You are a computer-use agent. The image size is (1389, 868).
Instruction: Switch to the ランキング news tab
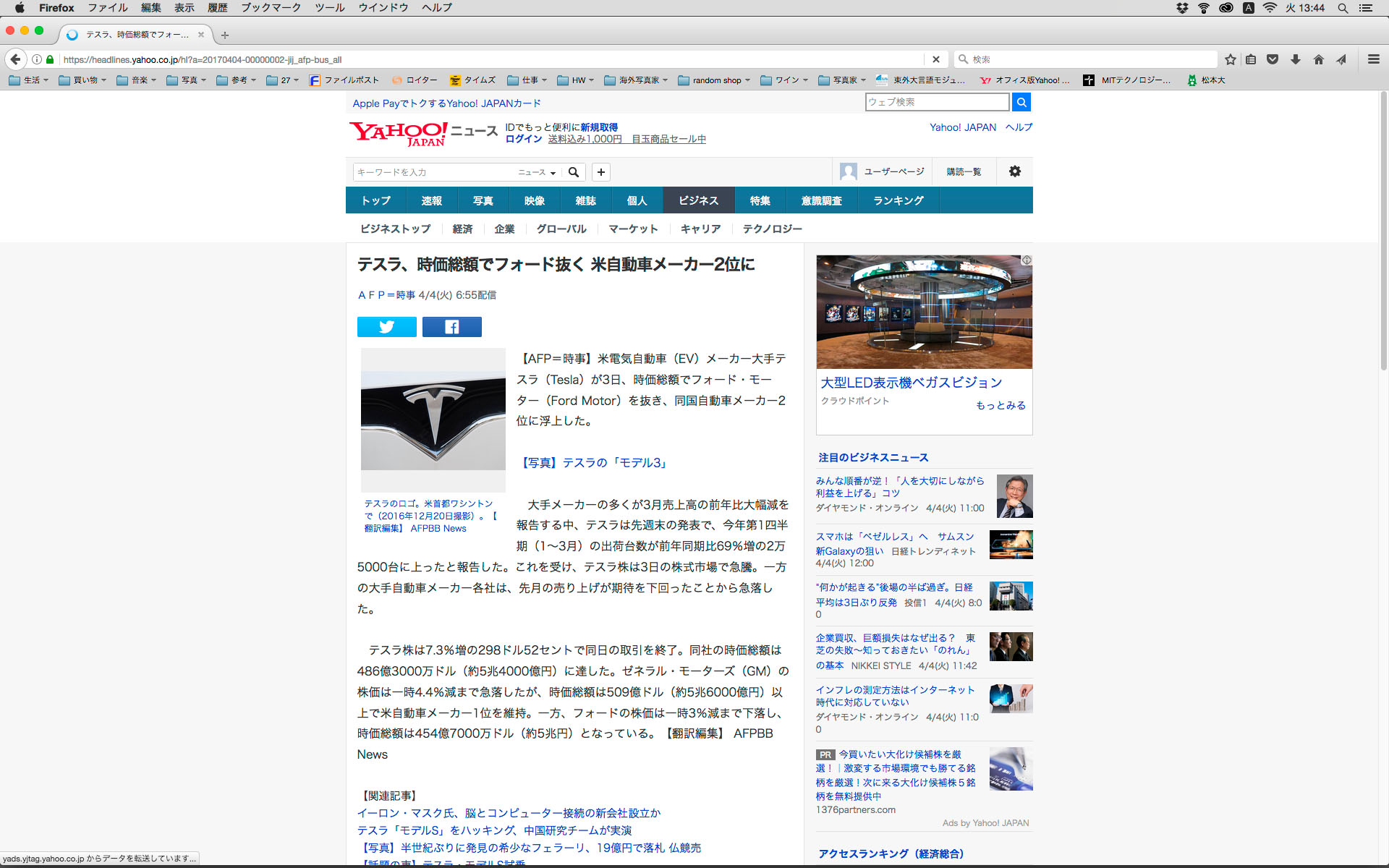tap(898, 200)
